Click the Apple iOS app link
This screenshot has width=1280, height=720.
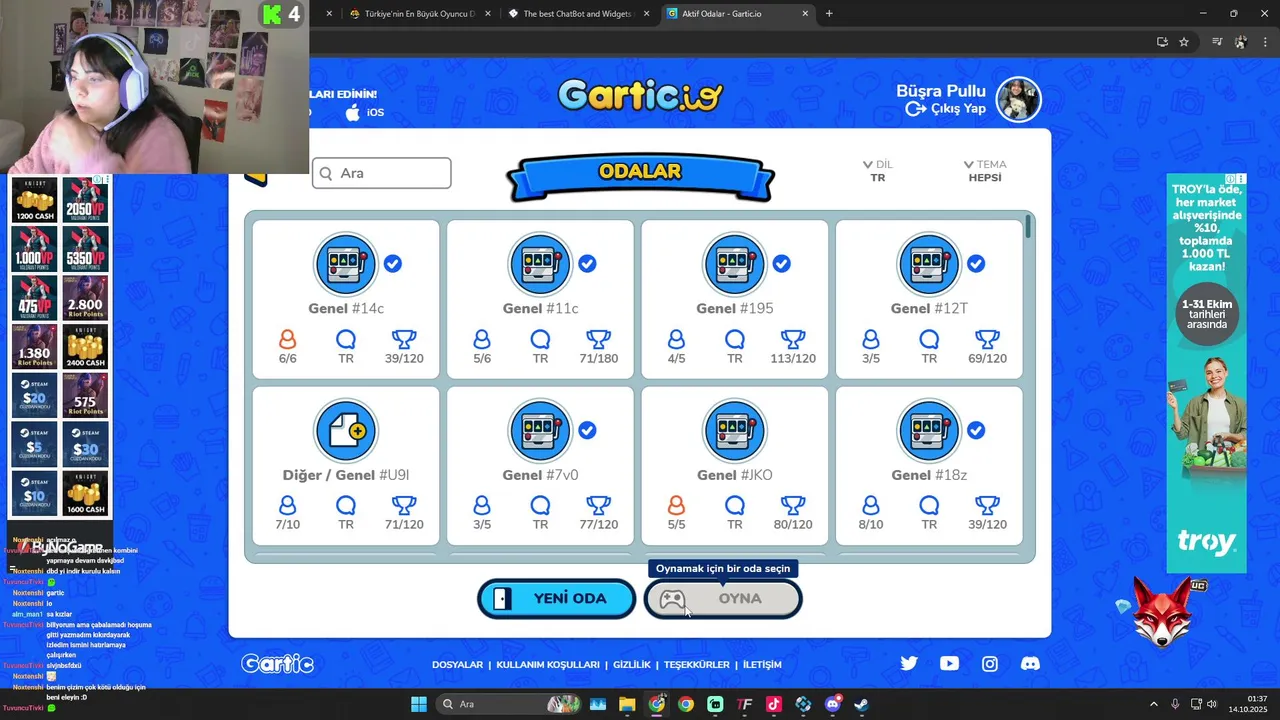(364, 112)
